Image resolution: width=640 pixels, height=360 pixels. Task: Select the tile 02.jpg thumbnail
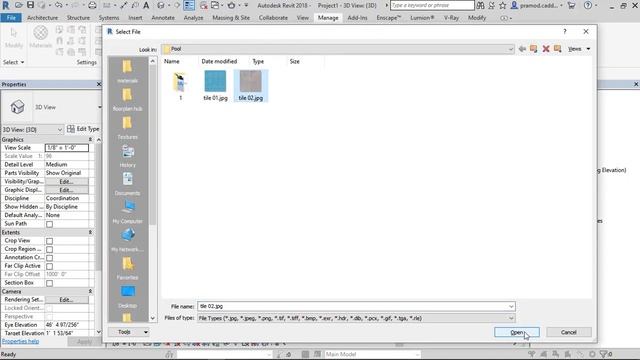[x=251, y=86]
